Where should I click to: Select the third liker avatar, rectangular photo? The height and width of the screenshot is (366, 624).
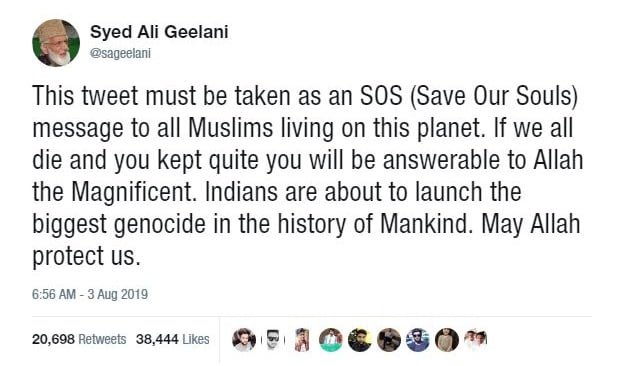[302, 340]
